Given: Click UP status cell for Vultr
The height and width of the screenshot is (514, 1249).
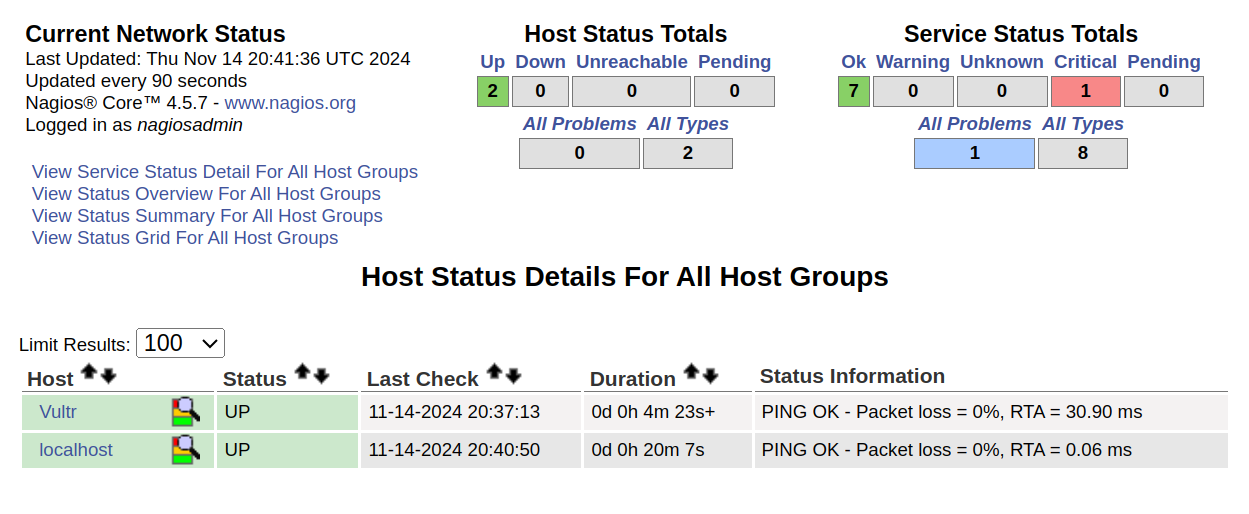Looking at the screenshot, I should 287,412.
